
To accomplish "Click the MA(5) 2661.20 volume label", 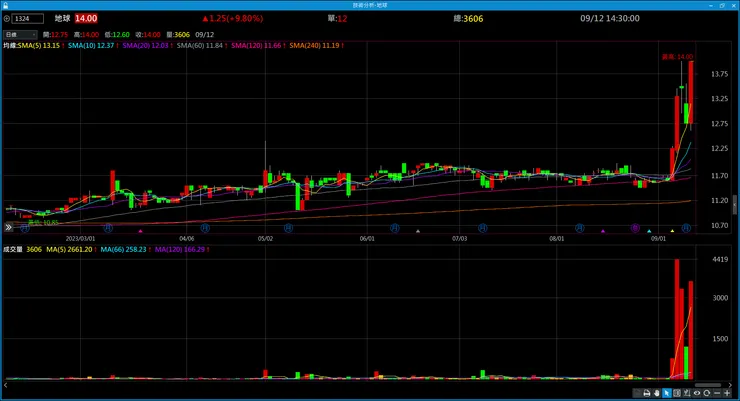I will click(x=69, y=250).
